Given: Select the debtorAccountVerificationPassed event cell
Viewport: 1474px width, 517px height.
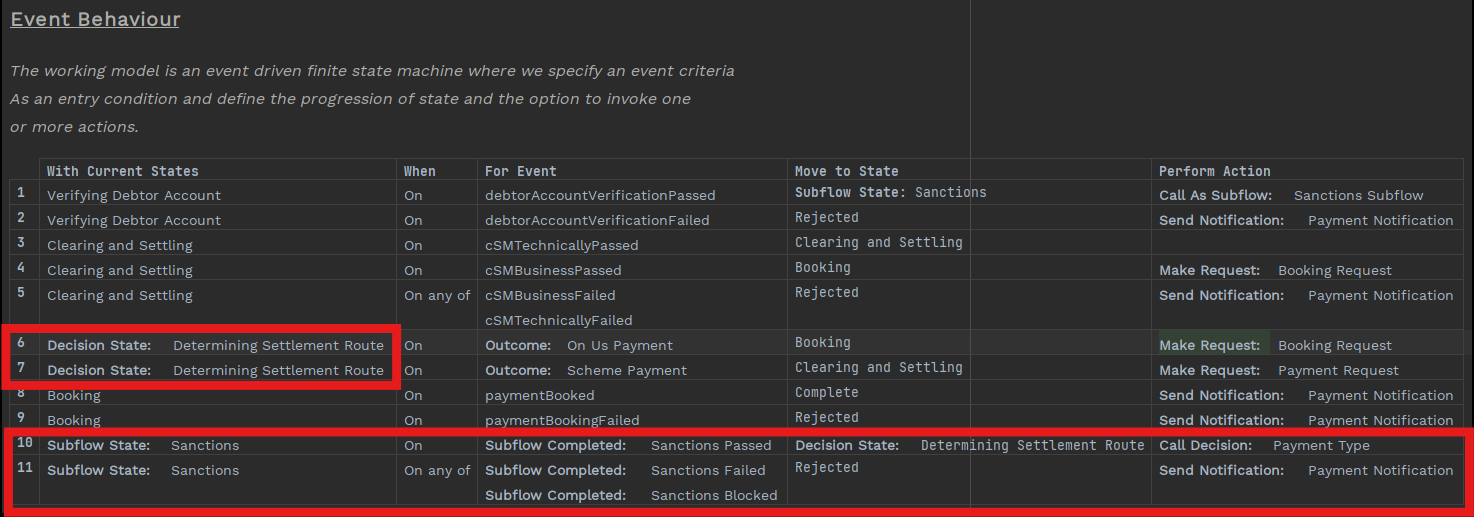Looking at the screenshot, I should 600,195.
